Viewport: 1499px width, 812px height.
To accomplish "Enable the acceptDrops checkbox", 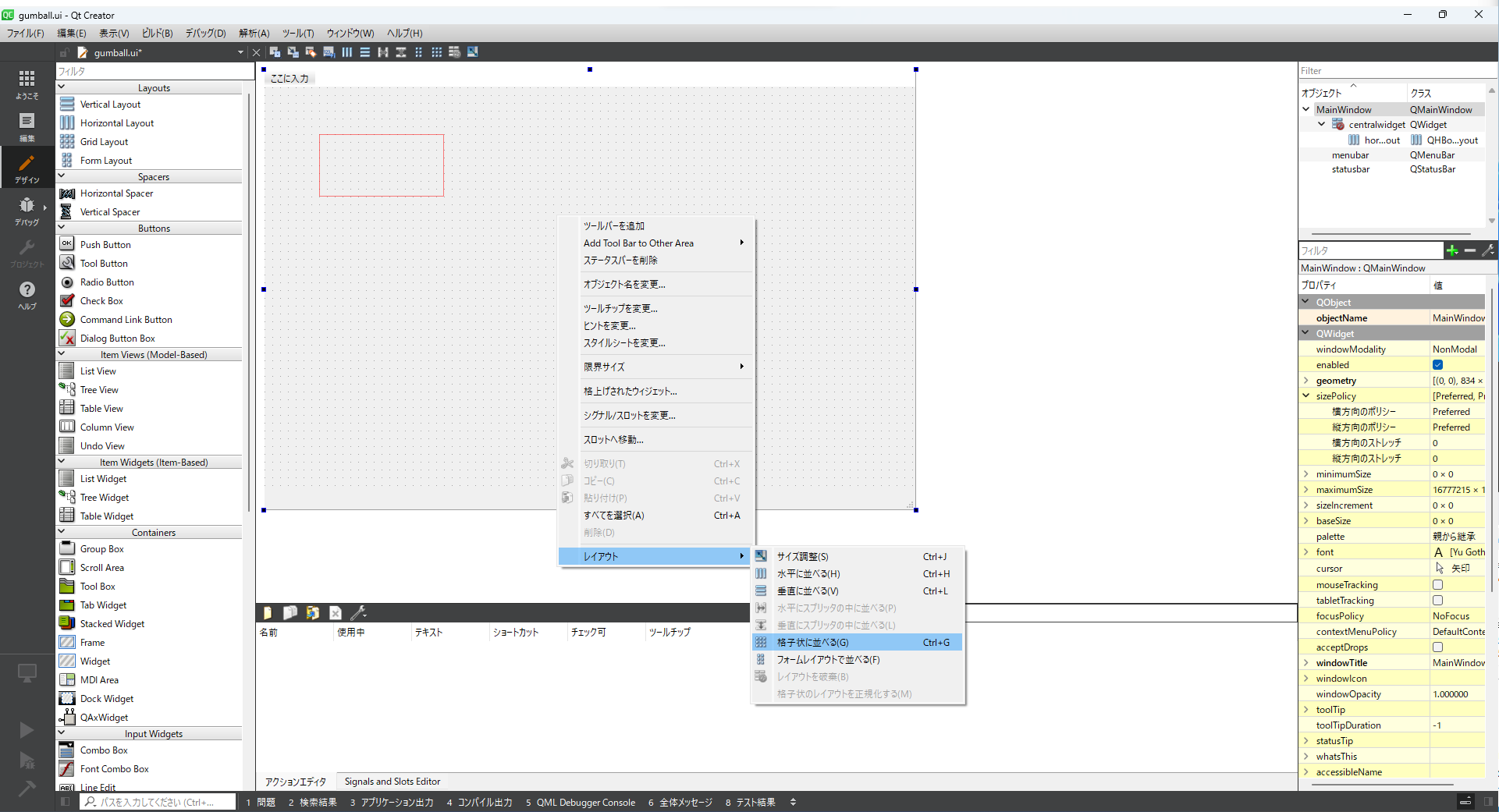I will (x=1437, y=647).
